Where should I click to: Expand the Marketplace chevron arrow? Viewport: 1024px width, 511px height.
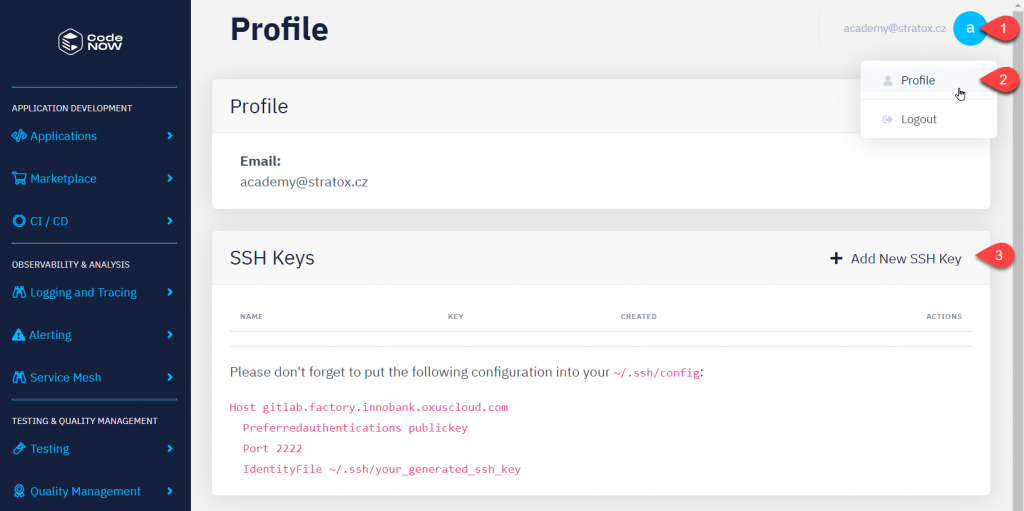coord(170,179)
